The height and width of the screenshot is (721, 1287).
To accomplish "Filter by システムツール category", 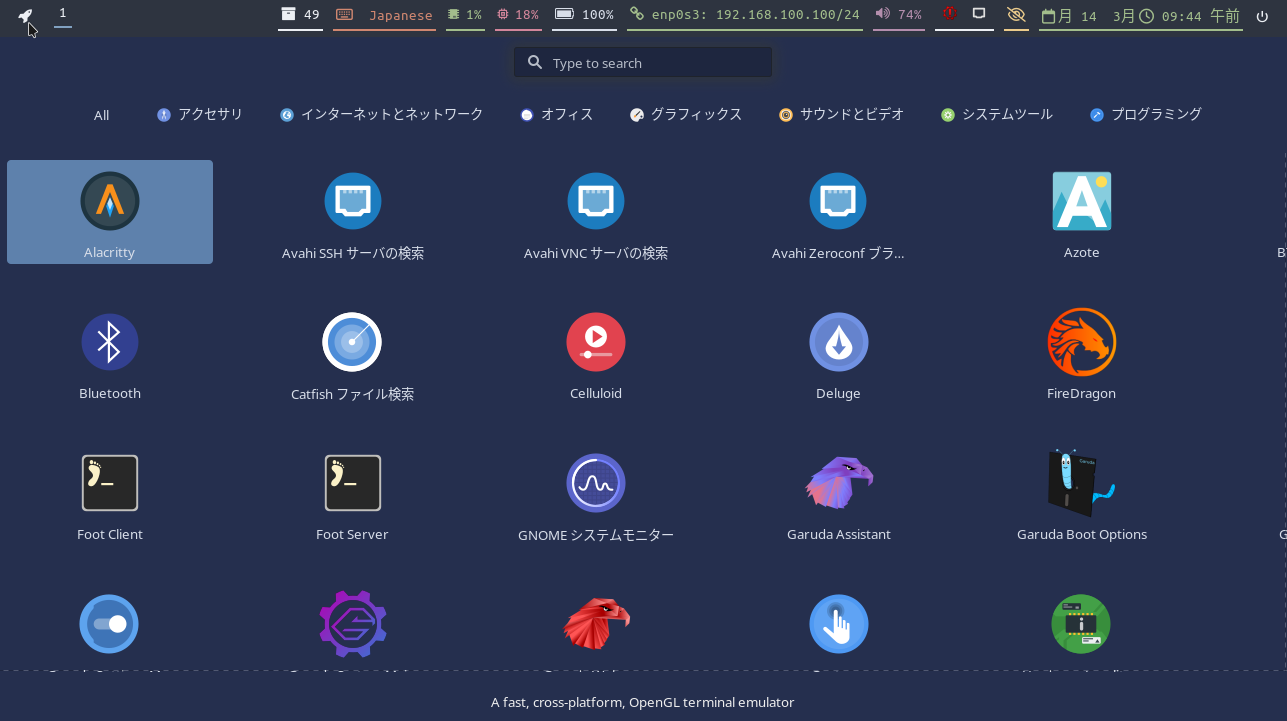I will (997, 115).
